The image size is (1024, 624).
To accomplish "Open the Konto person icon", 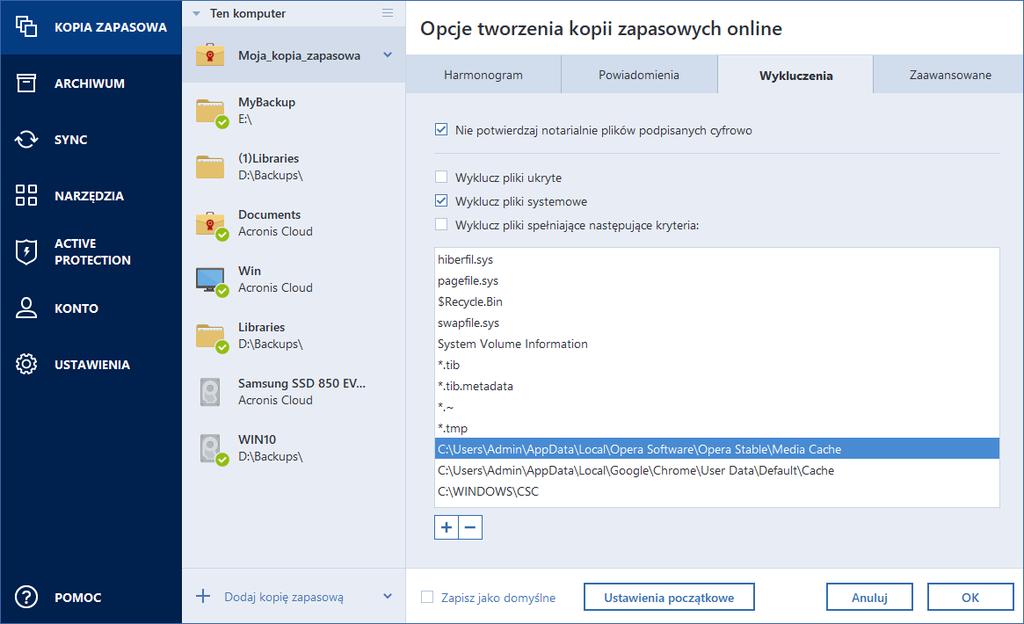I will (26, 307).
